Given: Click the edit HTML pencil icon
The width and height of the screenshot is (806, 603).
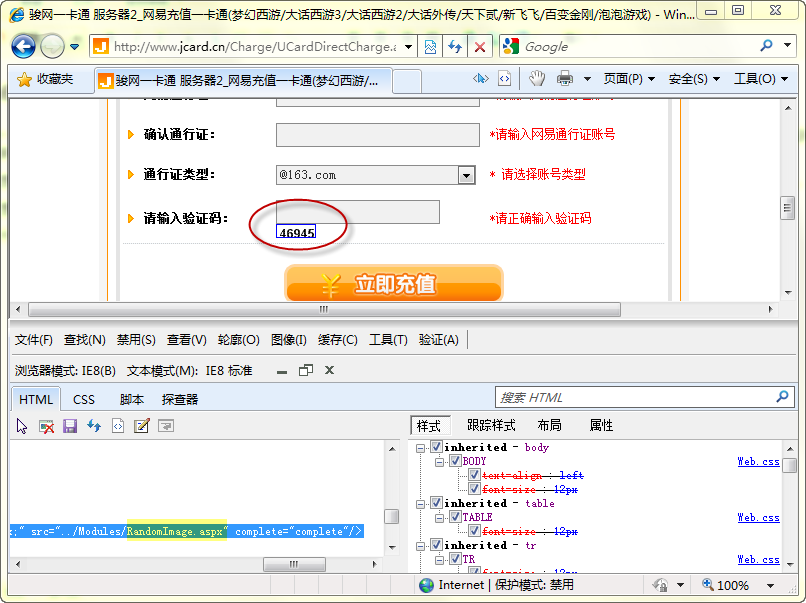Looking at the screenshot, I should click(x=142, y=426).
